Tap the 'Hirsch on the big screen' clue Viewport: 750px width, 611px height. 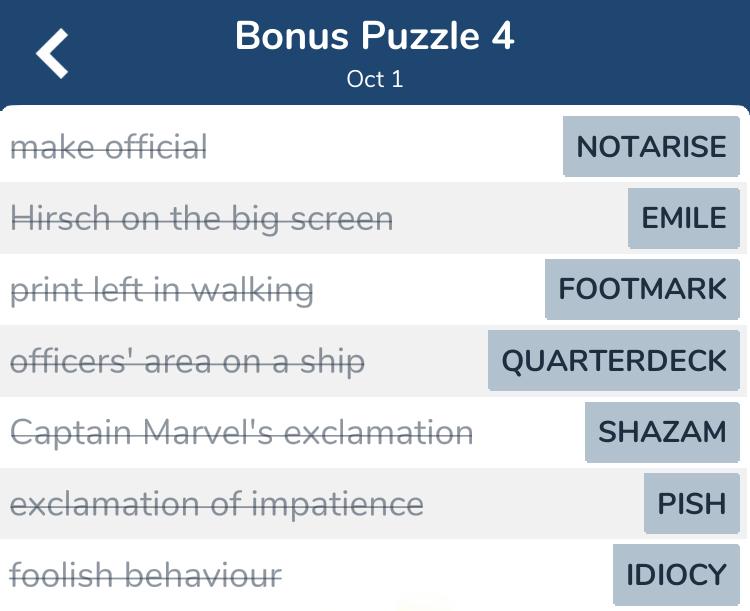point(201,219)
